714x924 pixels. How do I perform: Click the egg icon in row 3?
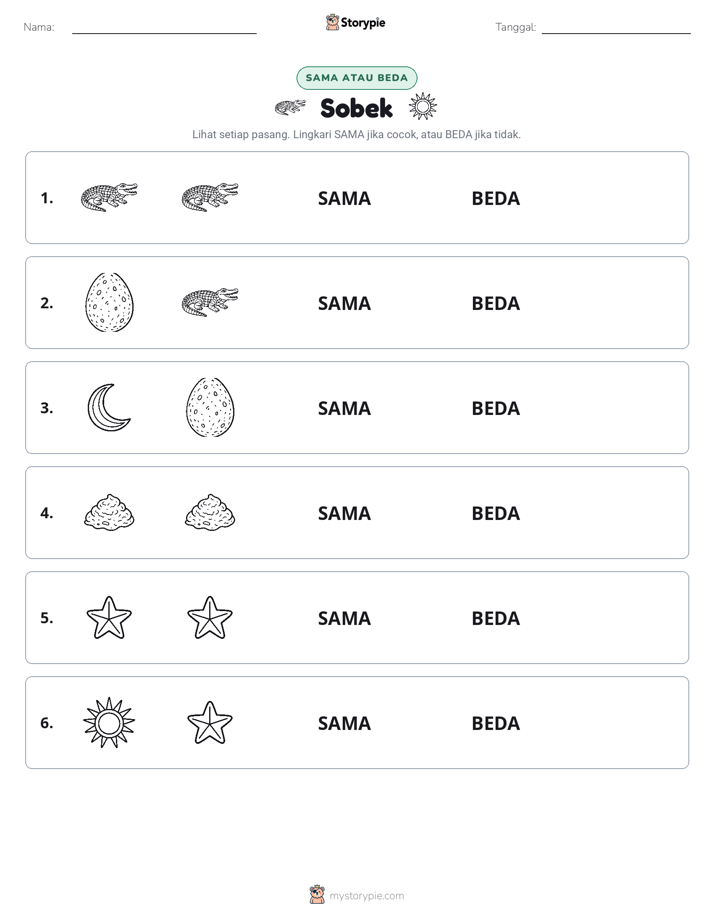click(x=210, y=407)
